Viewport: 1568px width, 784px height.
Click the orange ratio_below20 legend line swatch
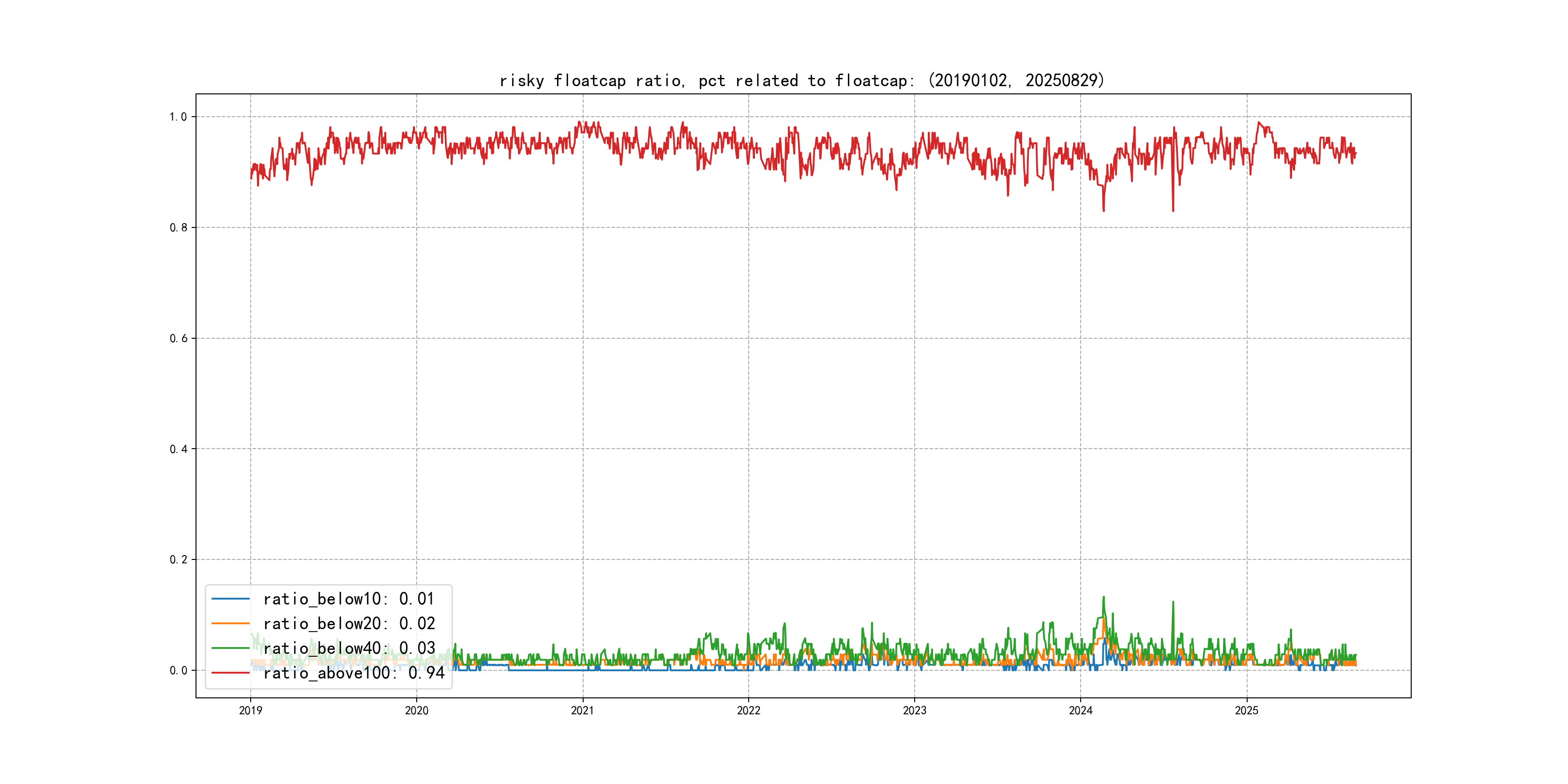(x=230, y=623)
